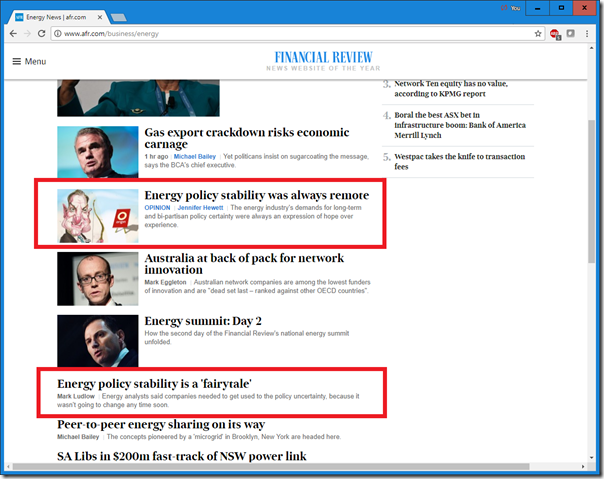The width and height of the screenshot is (604, 479).
Task: Click the horizontal scrollbar right arrow
Action: point(583,467)
